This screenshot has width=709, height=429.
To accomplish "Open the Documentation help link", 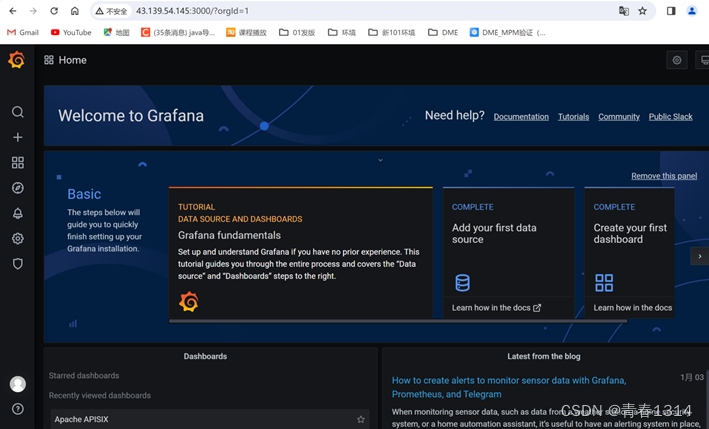I will click(521, 117).
